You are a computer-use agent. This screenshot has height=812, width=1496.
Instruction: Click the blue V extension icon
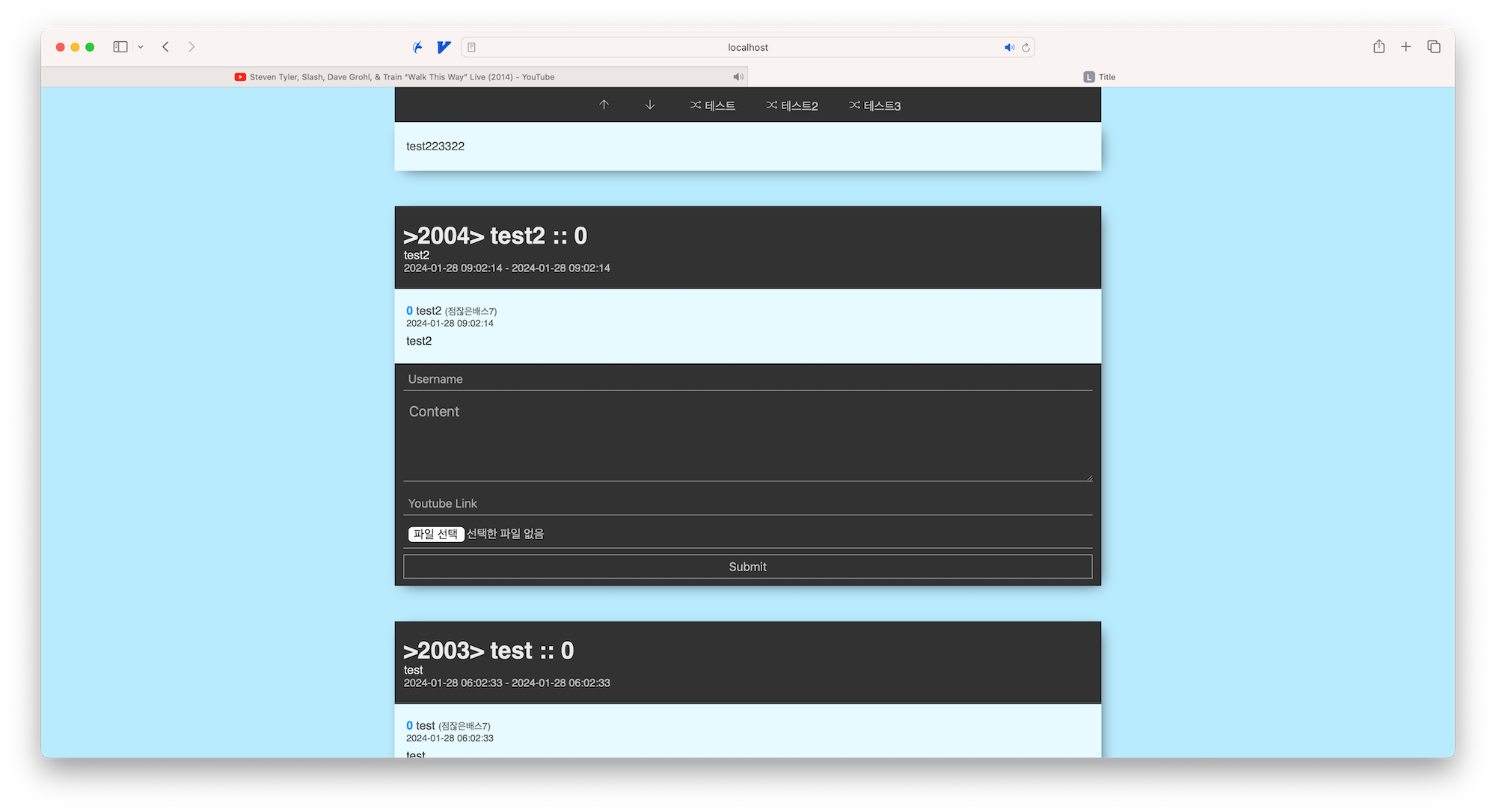point(444,47)
